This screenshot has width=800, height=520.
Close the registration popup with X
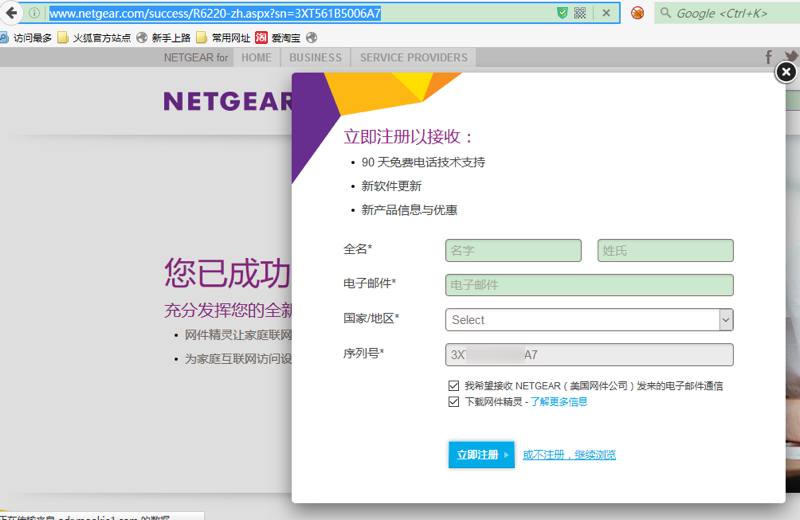coord(786,72)
